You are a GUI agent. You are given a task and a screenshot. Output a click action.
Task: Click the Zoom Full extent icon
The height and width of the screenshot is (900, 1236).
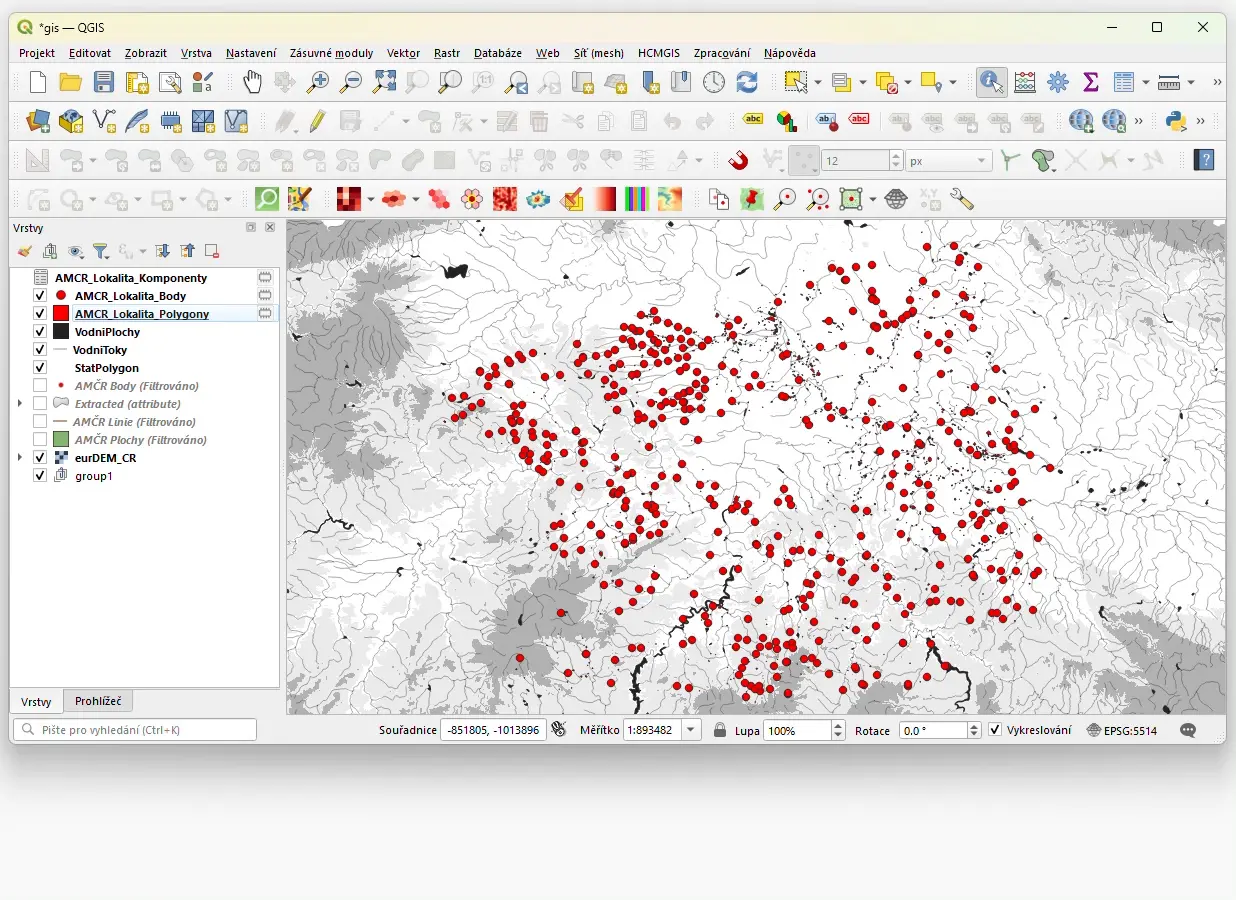click(x=384, y=82)
